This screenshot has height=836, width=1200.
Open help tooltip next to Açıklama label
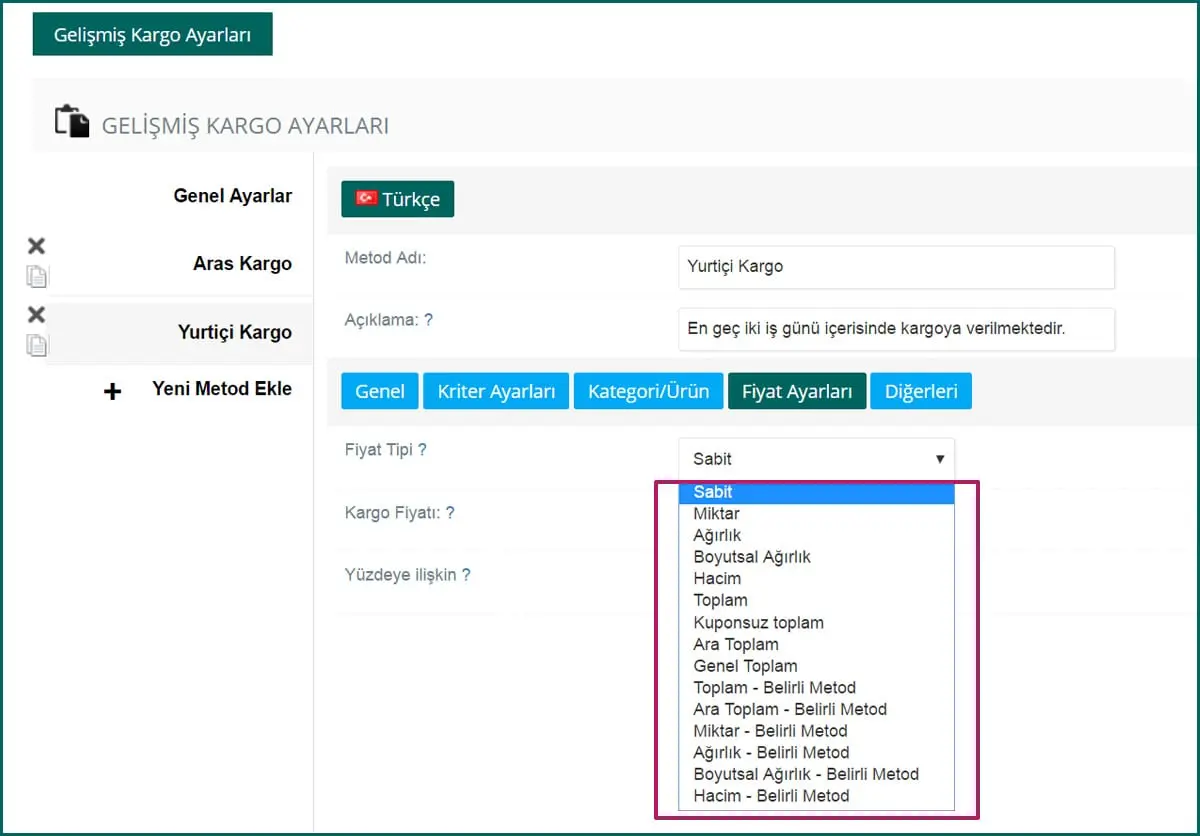[x=428, y=320]
